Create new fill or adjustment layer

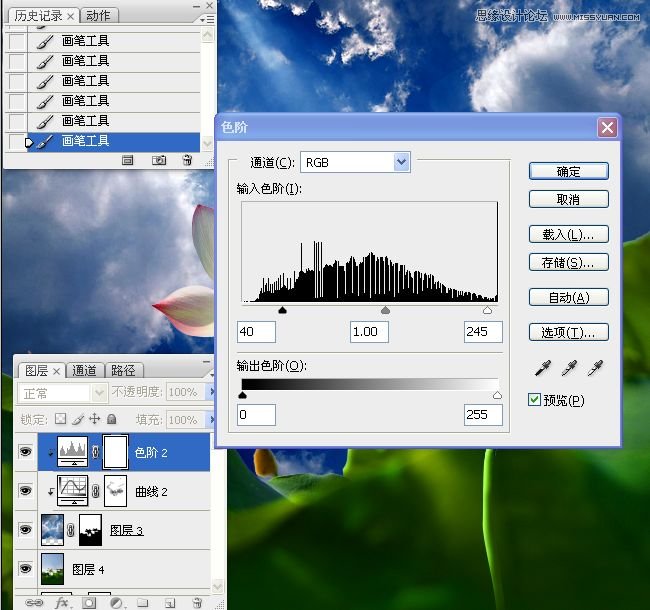[116, 603]
